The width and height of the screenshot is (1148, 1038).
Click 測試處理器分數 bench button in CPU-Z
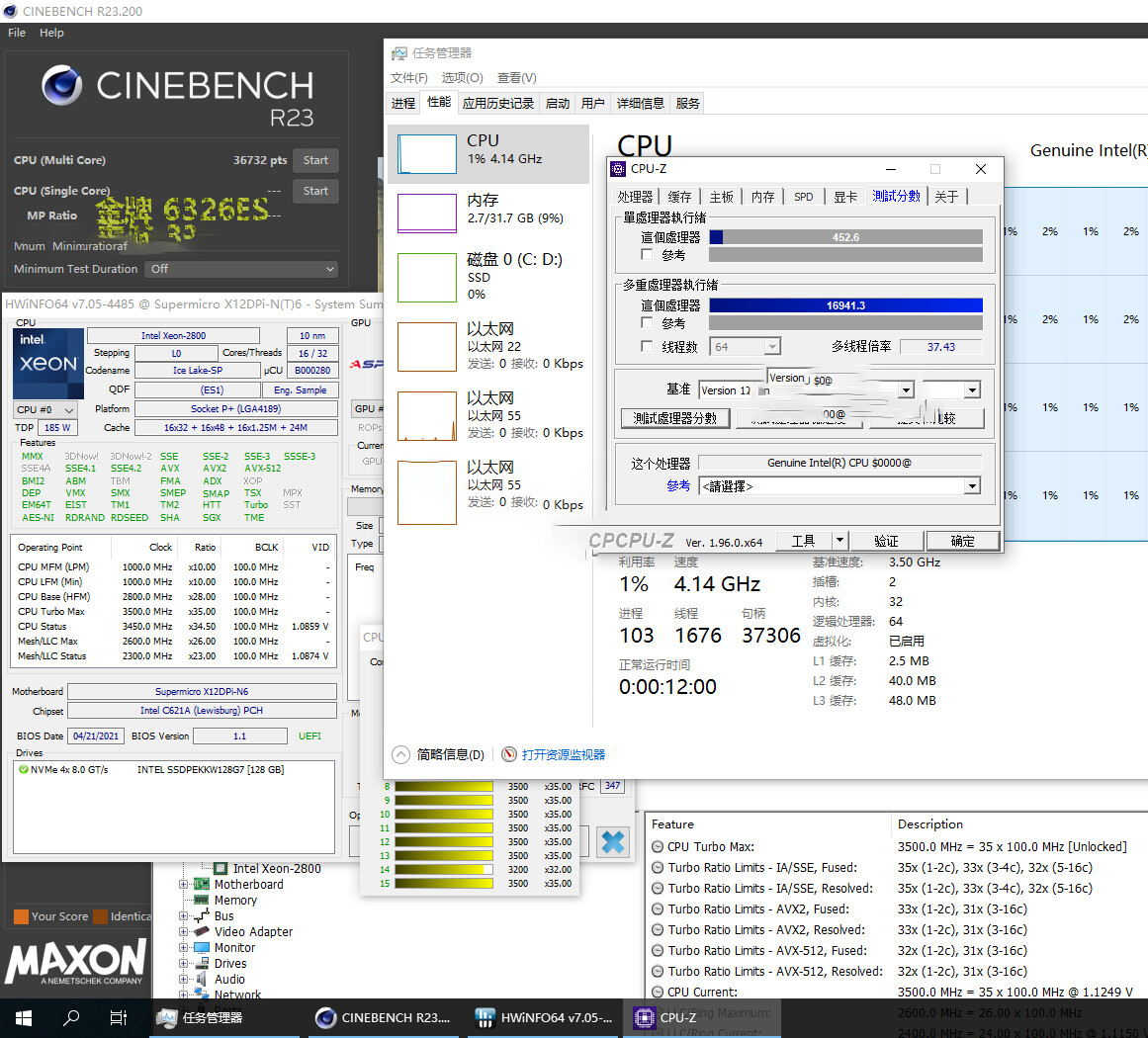click(x=675, y=418)
